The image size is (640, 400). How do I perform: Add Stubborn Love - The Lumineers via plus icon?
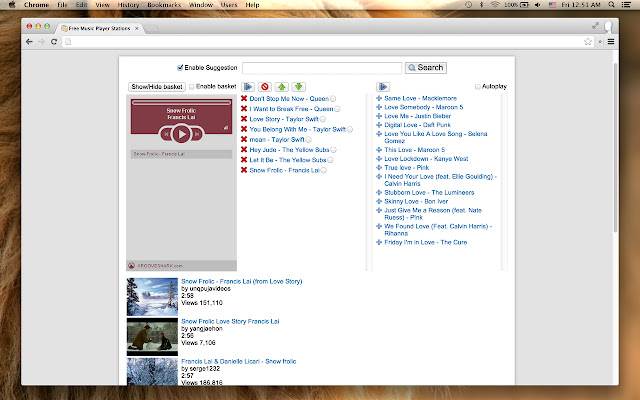[379, 193]
